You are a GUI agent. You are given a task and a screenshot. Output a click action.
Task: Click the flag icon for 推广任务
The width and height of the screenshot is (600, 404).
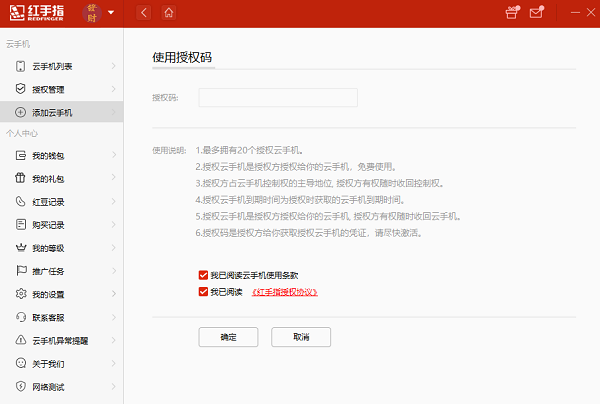pos(21,270)
